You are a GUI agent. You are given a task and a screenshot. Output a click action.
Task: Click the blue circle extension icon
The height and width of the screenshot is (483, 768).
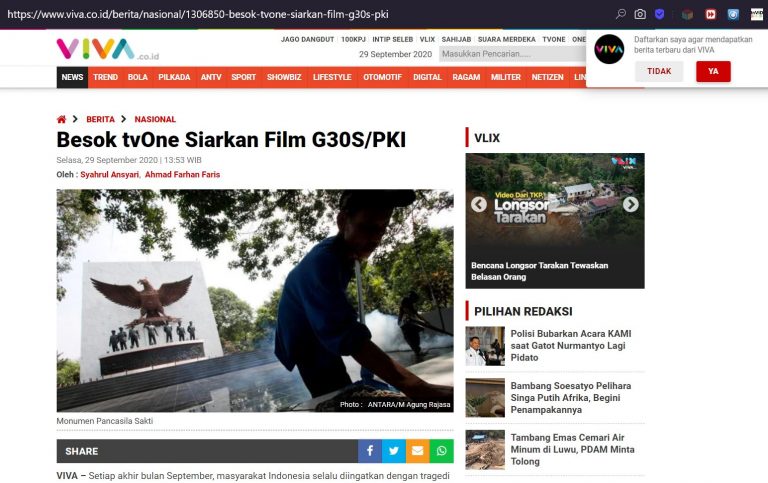click(x=733, y=14)
